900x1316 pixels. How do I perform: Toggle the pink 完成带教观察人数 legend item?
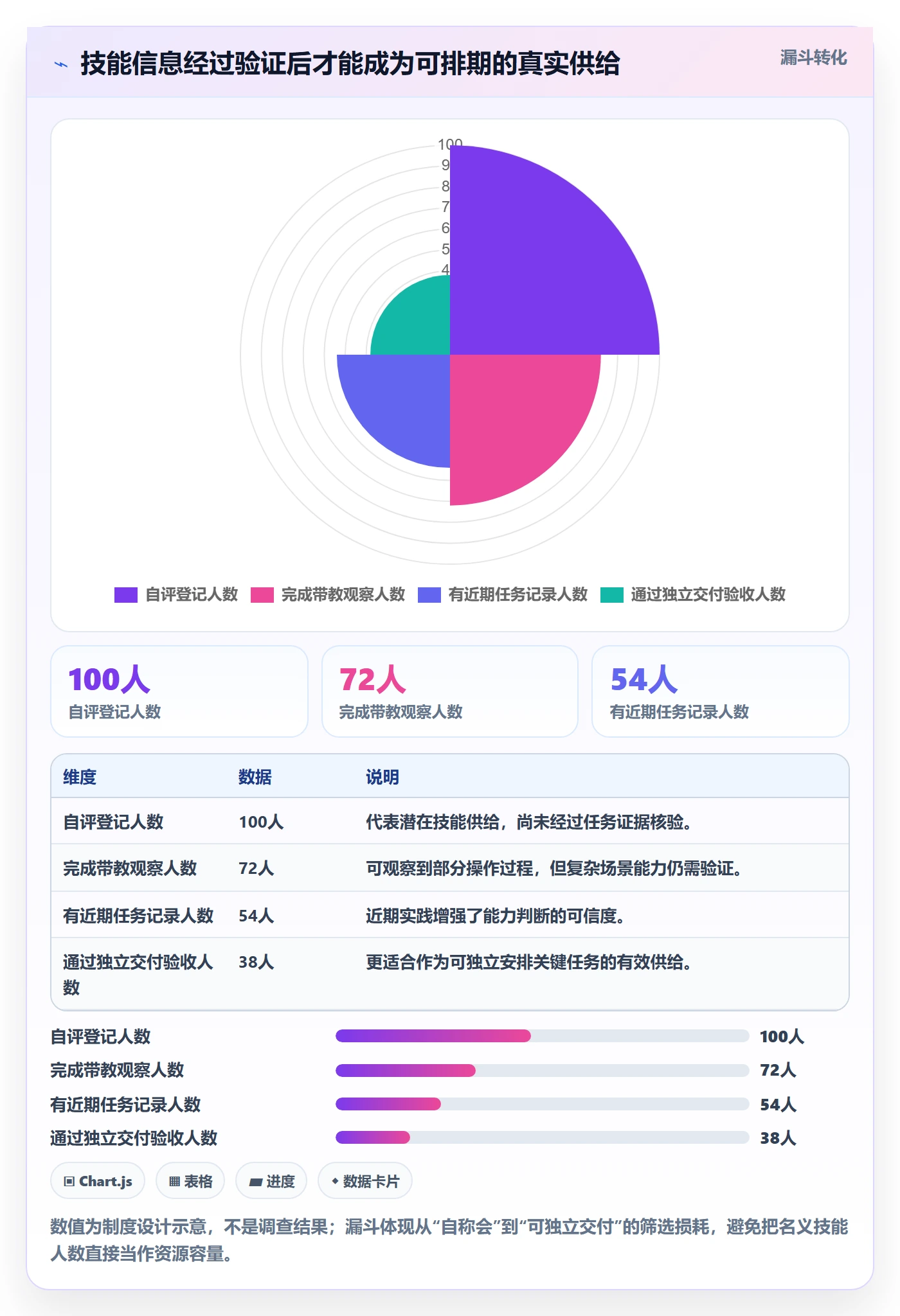click(x=328, y=595)
